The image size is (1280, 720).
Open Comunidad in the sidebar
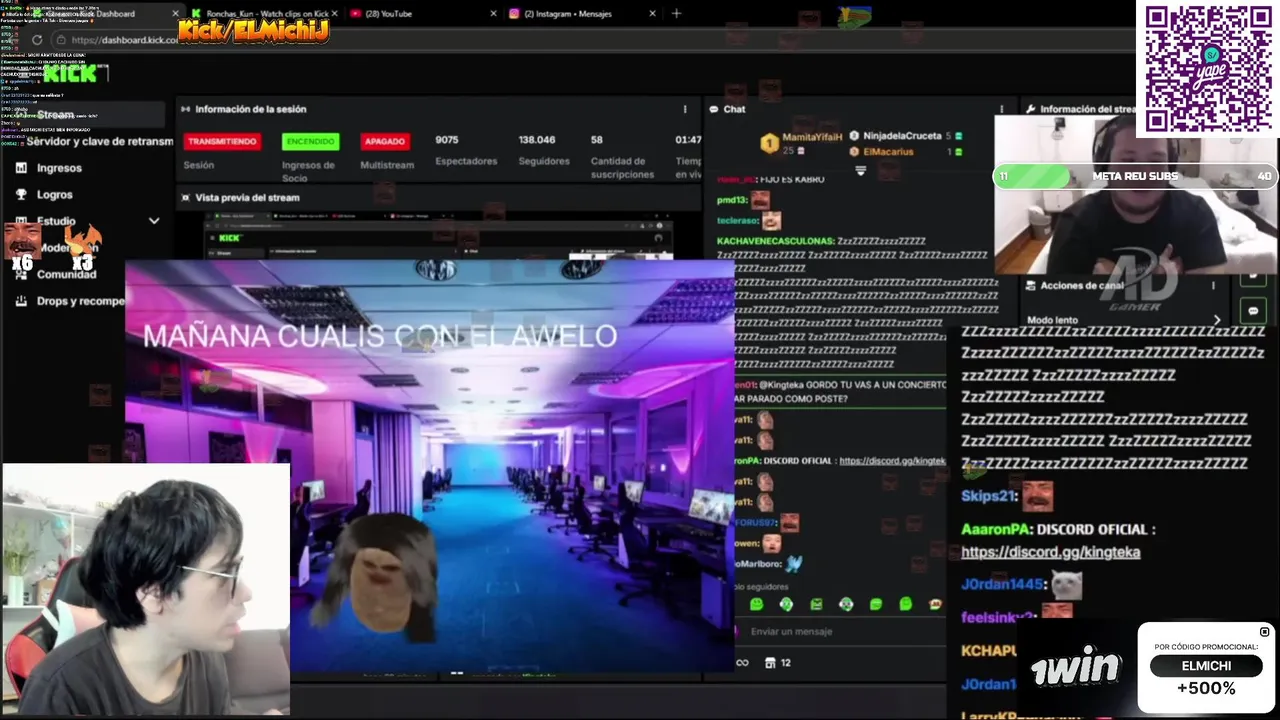tap(66, 274)
